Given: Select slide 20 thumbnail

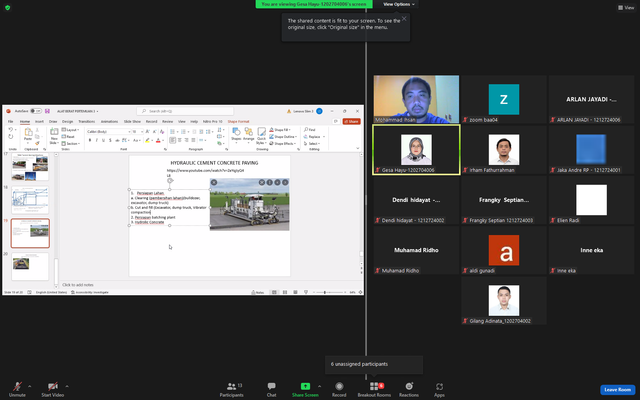Looking at the screenshot, I should pos(30,267).
